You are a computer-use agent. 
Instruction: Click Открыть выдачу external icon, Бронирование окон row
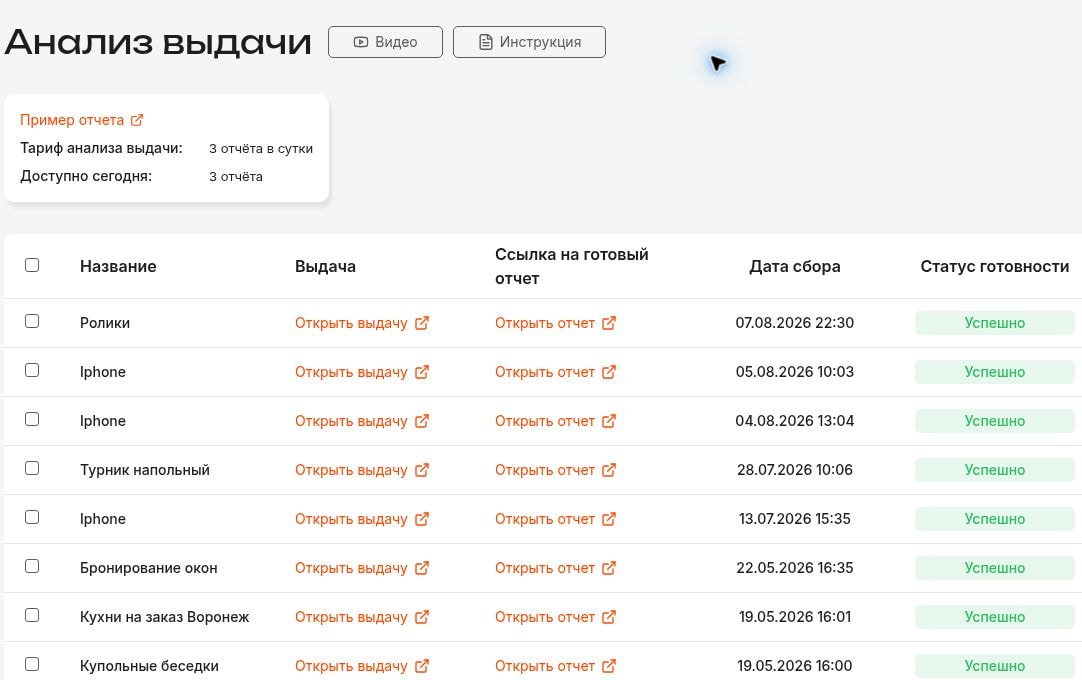pos(422,568)
